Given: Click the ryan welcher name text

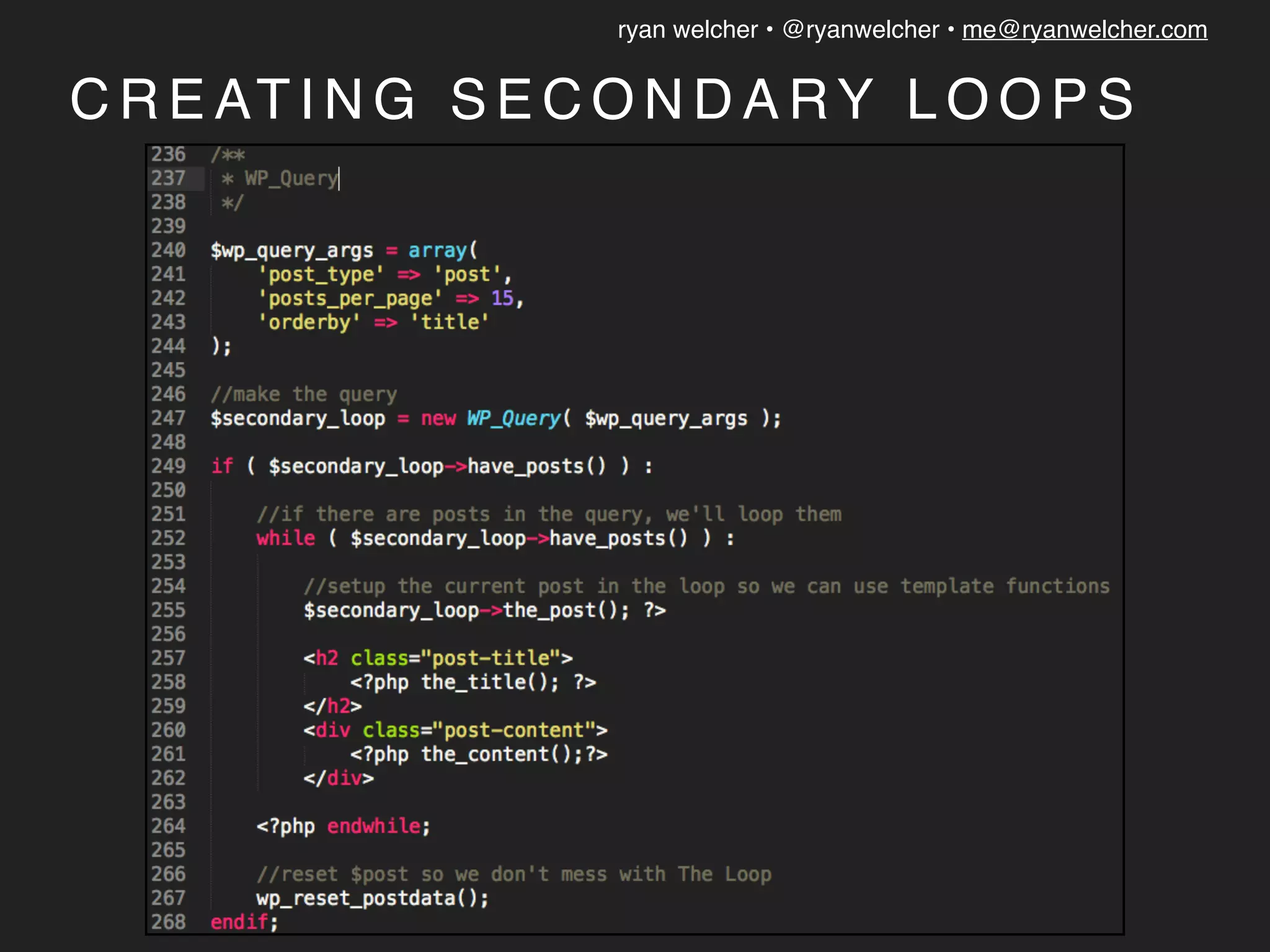Looking at the screenshot, I should (687, 30).
